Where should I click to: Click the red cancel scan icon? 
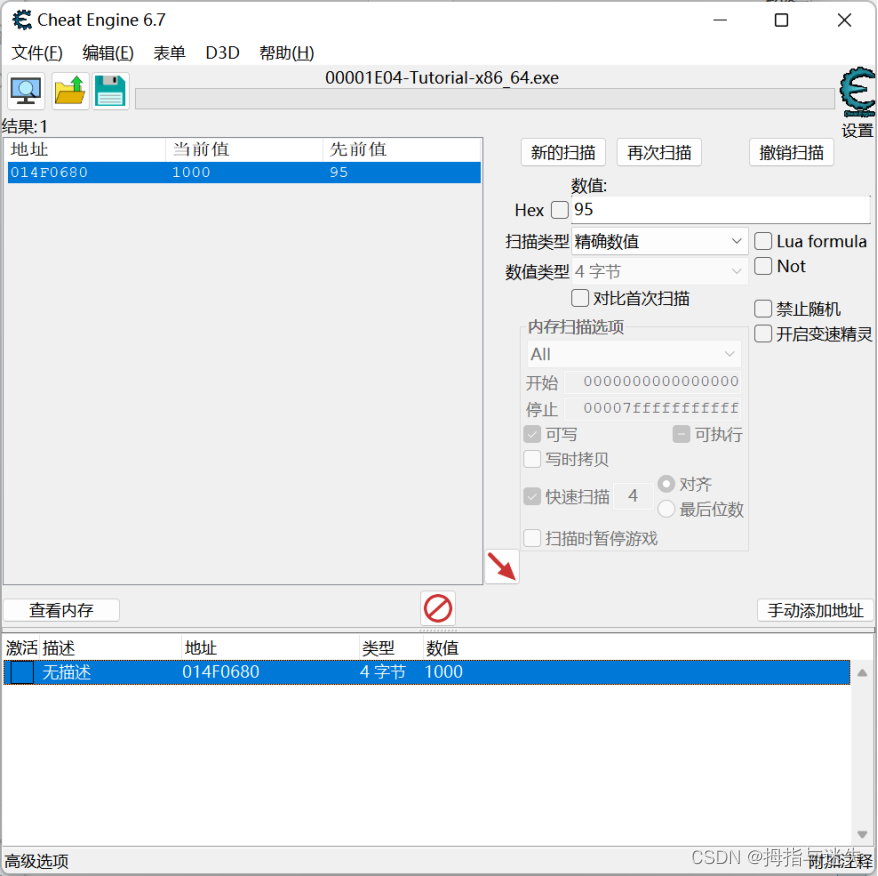click(436, 608)
